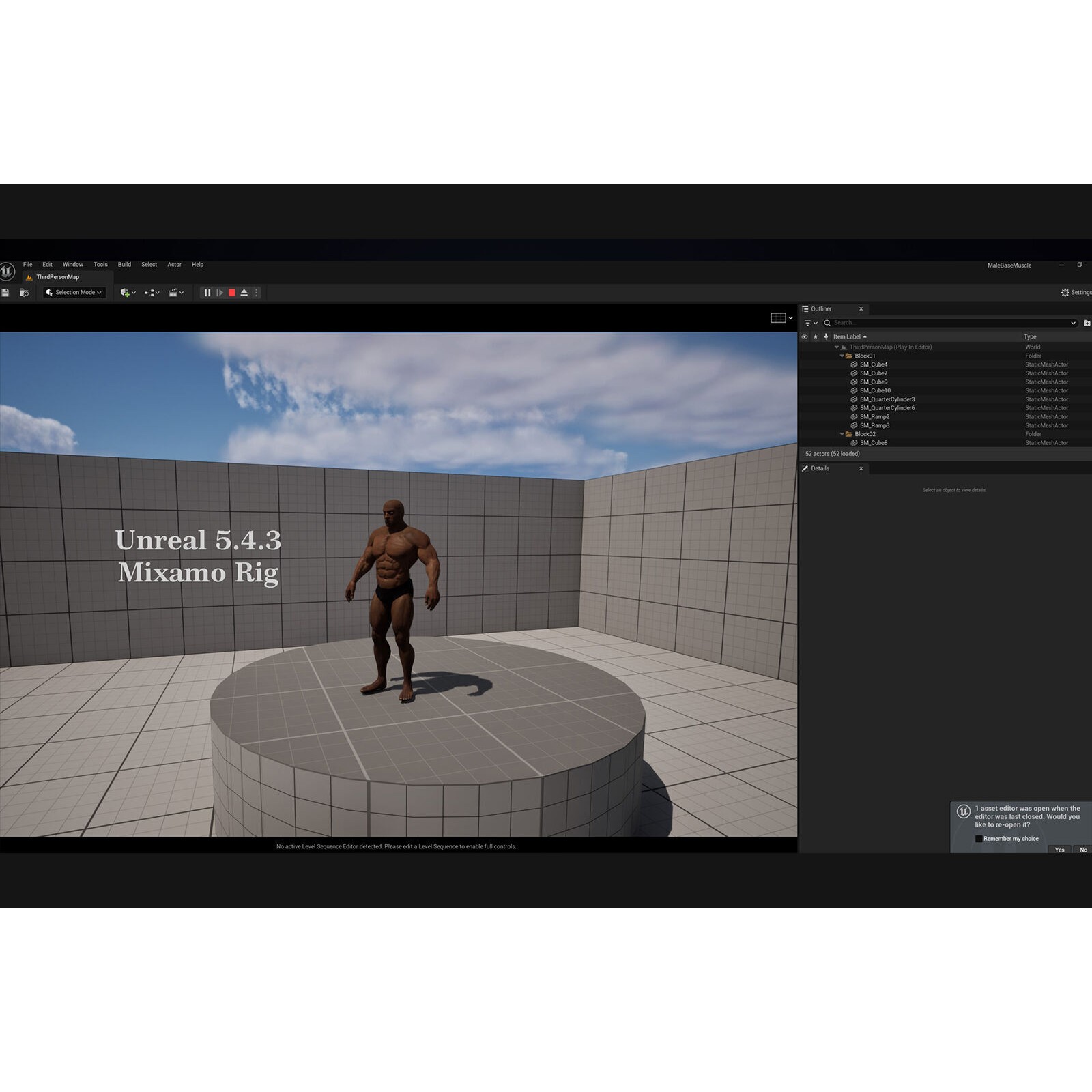Open the Actor menu
Image resolution: width=1092 pixels, height=1092 pixels.
click(x=174, y=265)
